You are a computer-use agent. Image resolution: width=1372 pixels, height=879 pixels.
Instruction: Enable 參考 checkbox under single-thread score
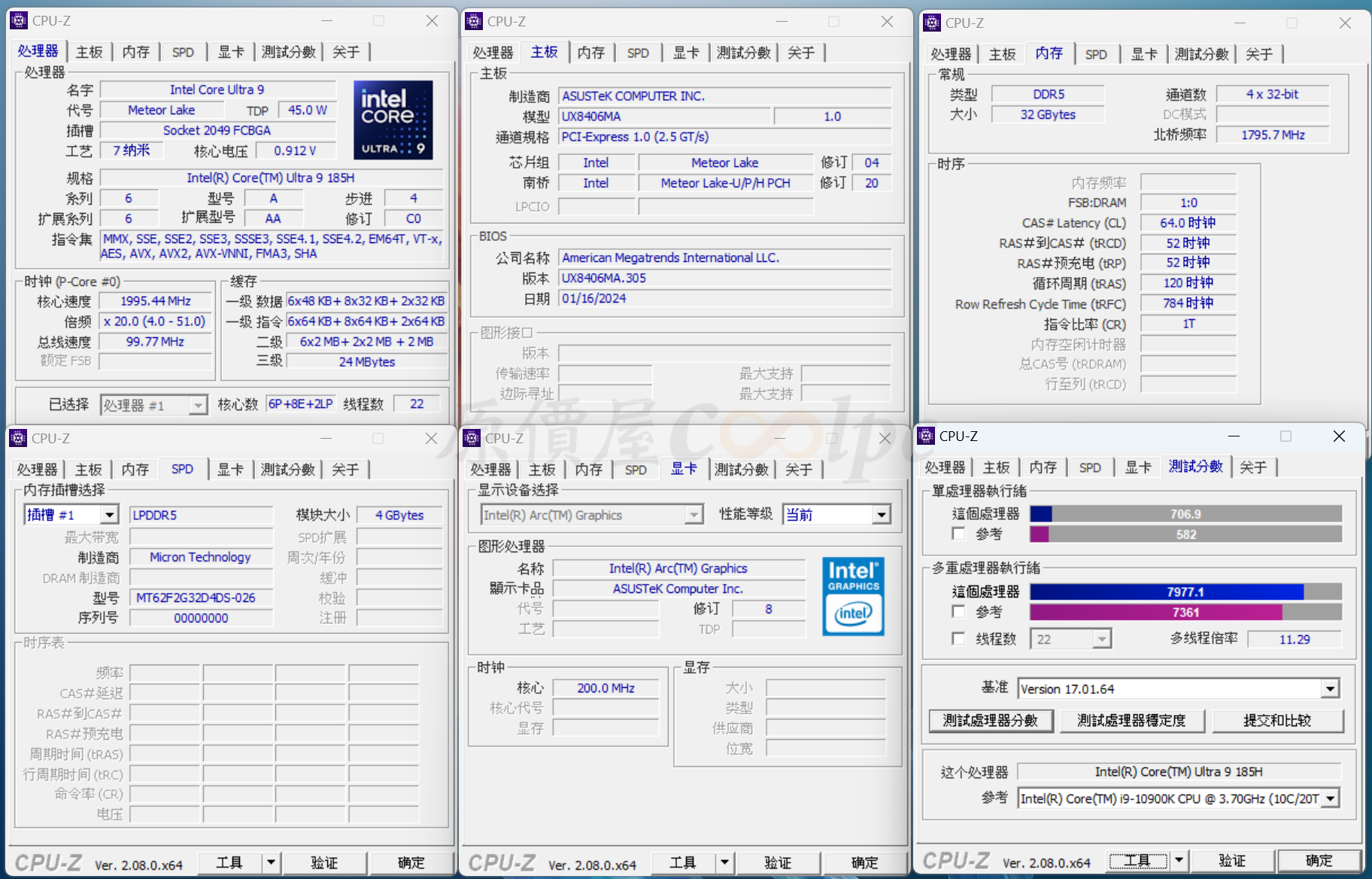(958, 534)
